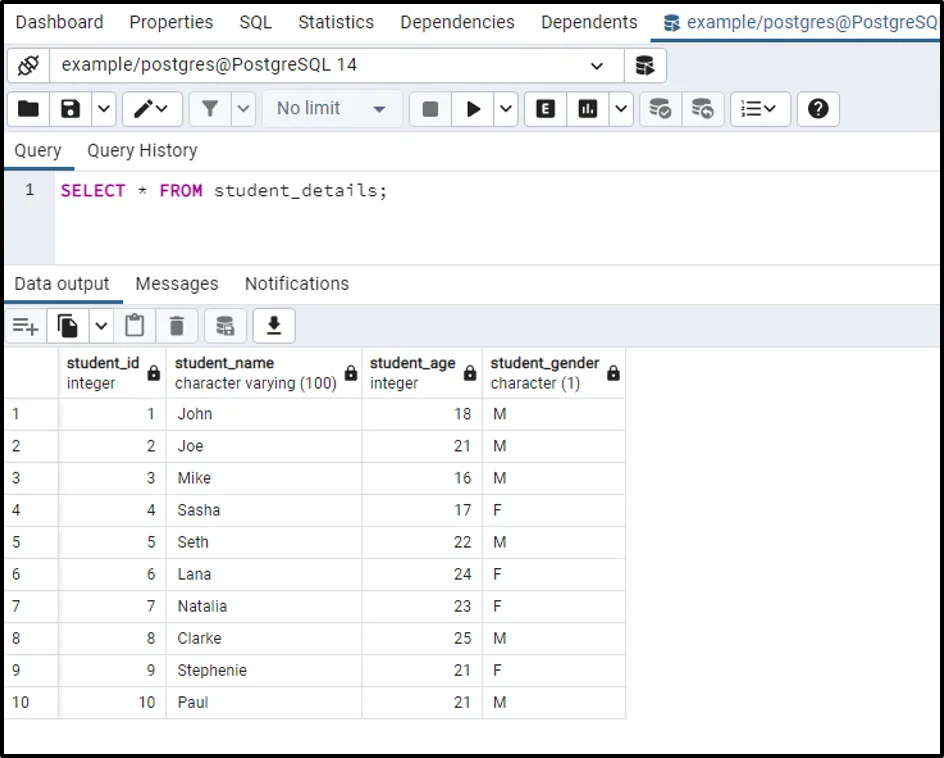Click the Commit transaction icon
This screenshot has width=944, height=758.
click(660, 109)
